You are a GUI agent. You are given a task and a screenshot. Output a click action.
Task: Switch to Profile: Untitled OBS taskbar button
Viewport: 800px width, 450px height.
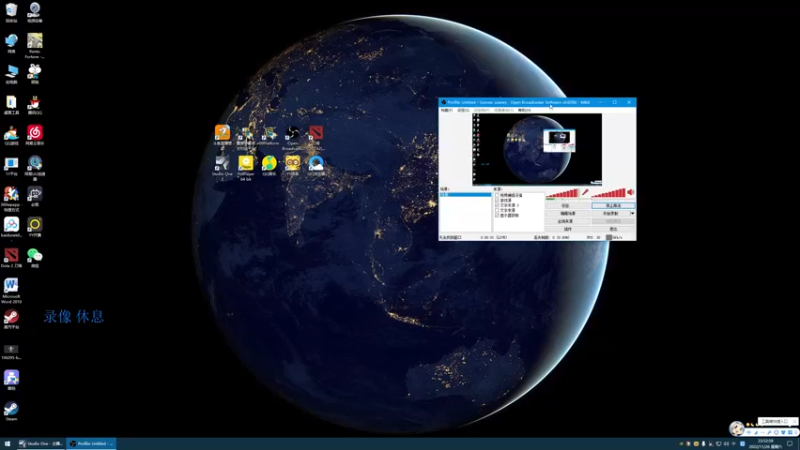pos(91,444)
